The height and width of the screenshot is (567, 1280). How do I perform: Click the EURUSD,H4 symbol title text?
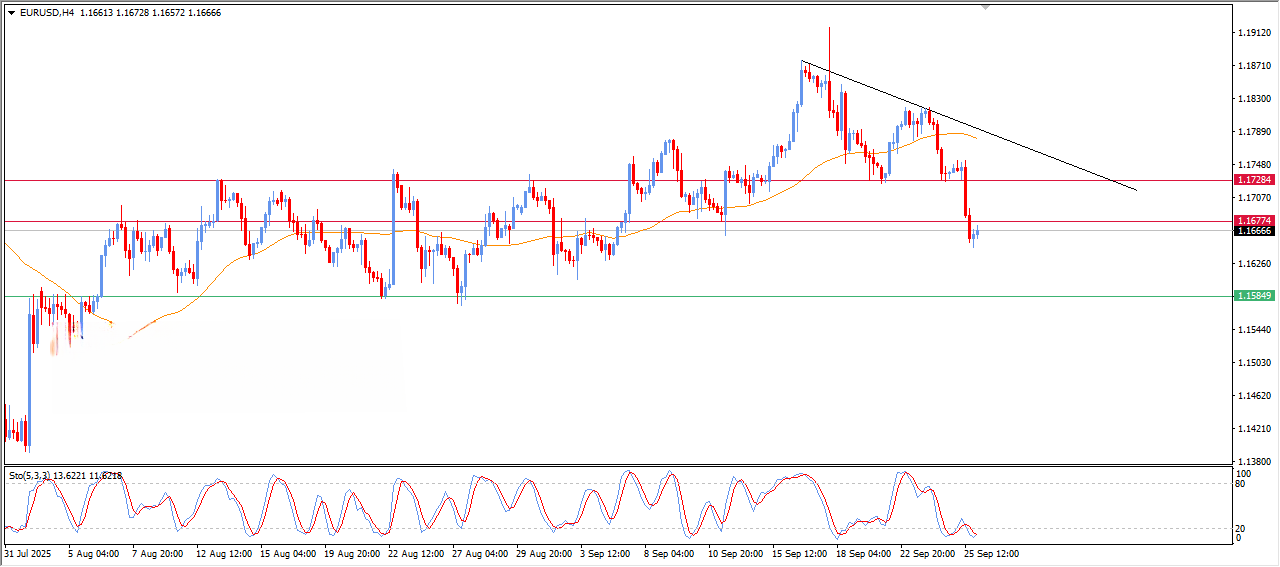(46, 13)
